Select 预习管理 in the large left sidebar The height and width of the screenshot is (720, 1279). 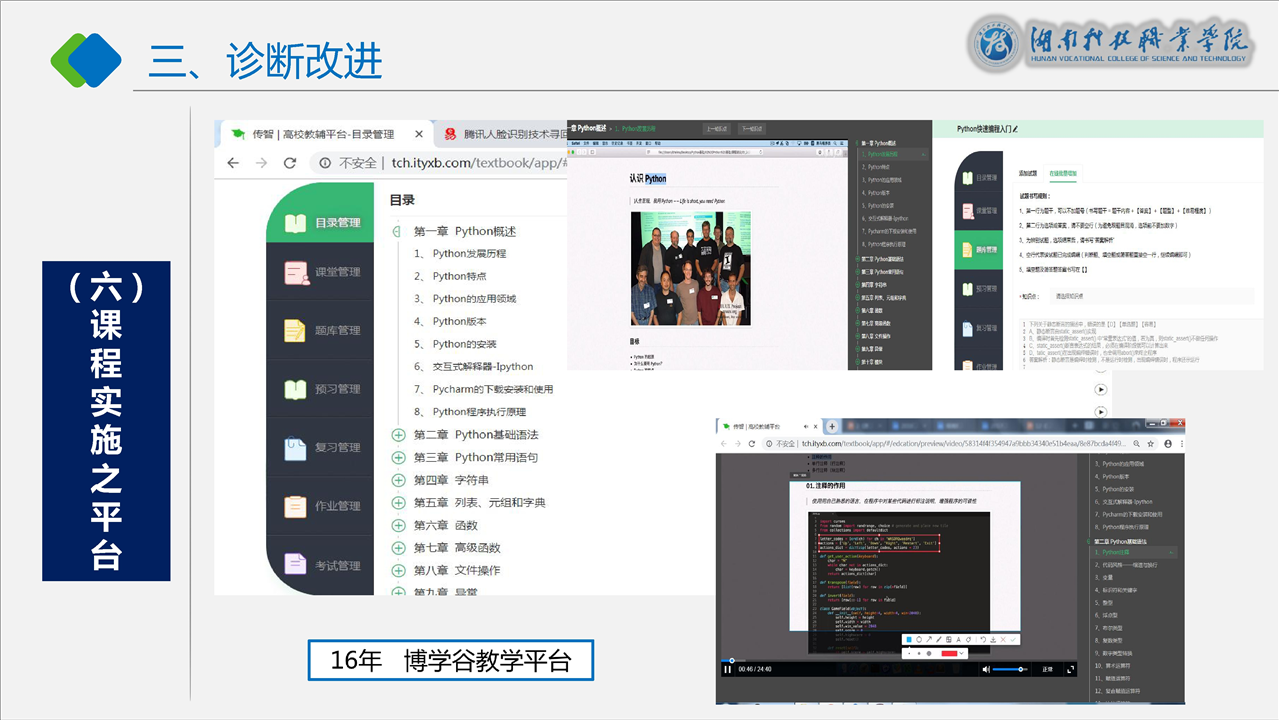[322, 389]
